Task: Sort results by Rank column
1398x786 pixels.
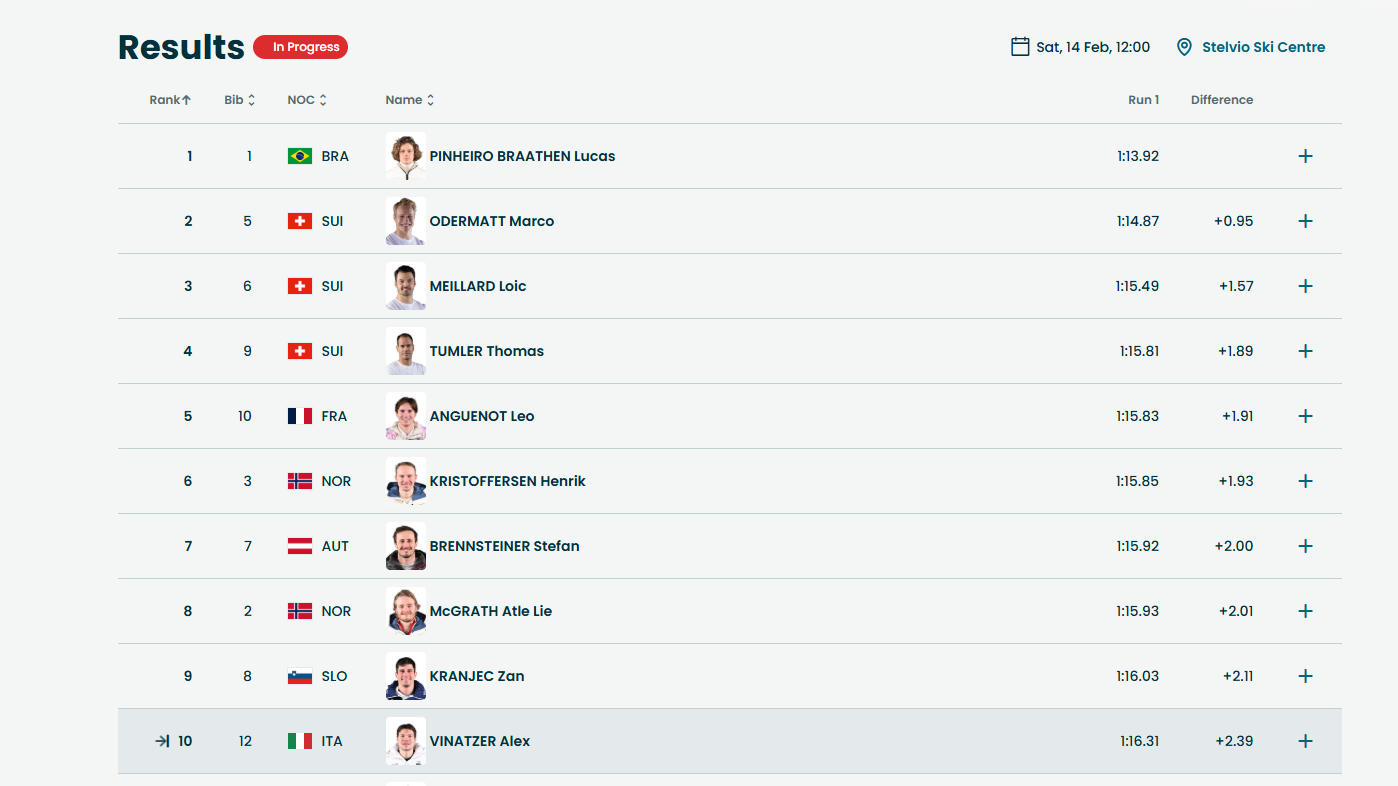Action: (x=170, y=100)
